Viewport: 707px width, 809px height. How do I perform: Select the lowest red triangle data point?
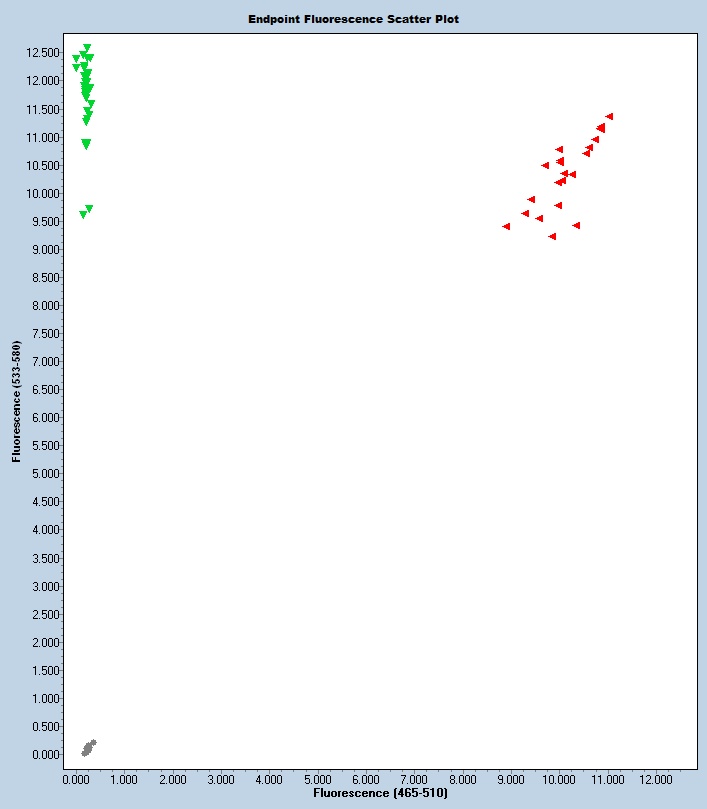tap(552, 237)
